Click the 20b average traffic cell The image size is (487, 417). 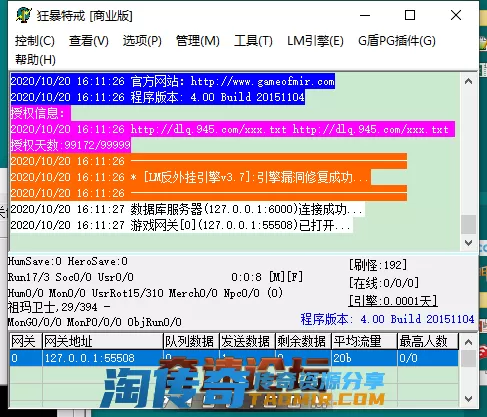point(364,358)
